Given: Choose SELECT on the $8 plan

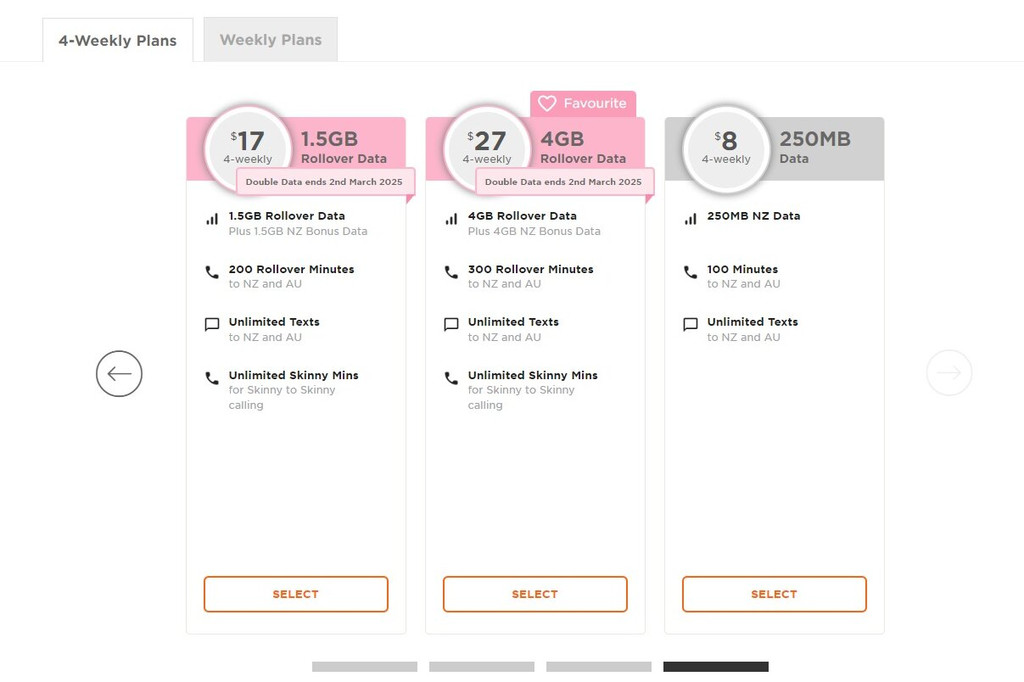Looking at the screenshot, I should pos(774,594).
